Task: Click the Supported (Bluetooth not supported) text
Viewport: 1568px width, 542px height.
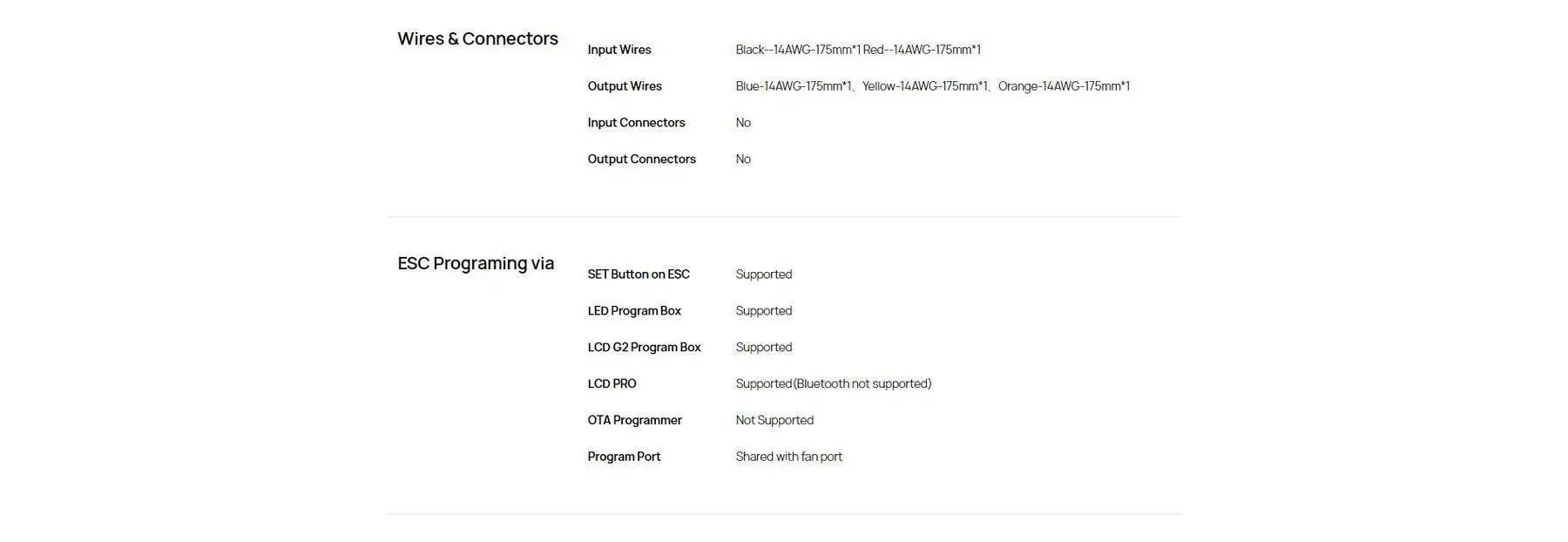Action: [x=833, y=384]
